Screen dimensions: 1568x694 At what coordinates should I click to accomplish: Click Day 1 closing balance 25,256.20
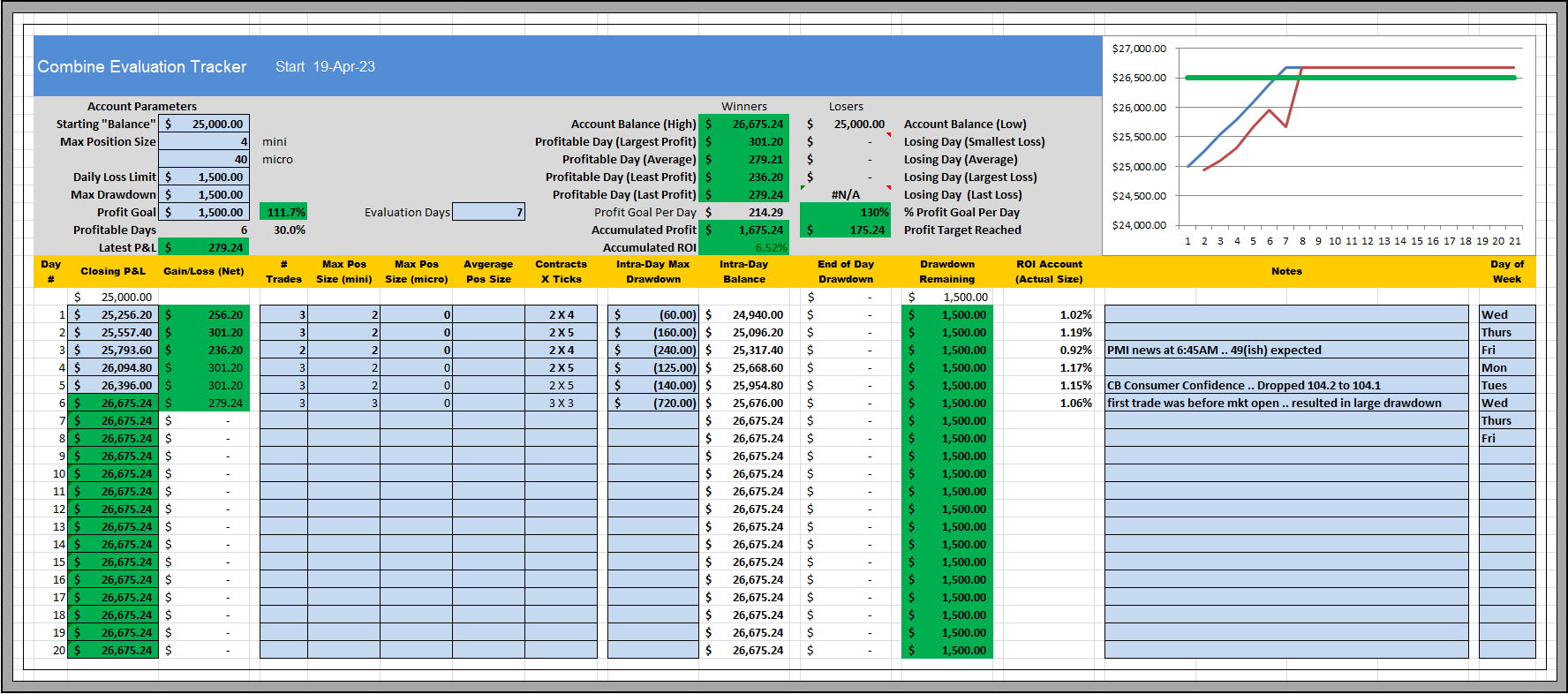pos(113,314)
